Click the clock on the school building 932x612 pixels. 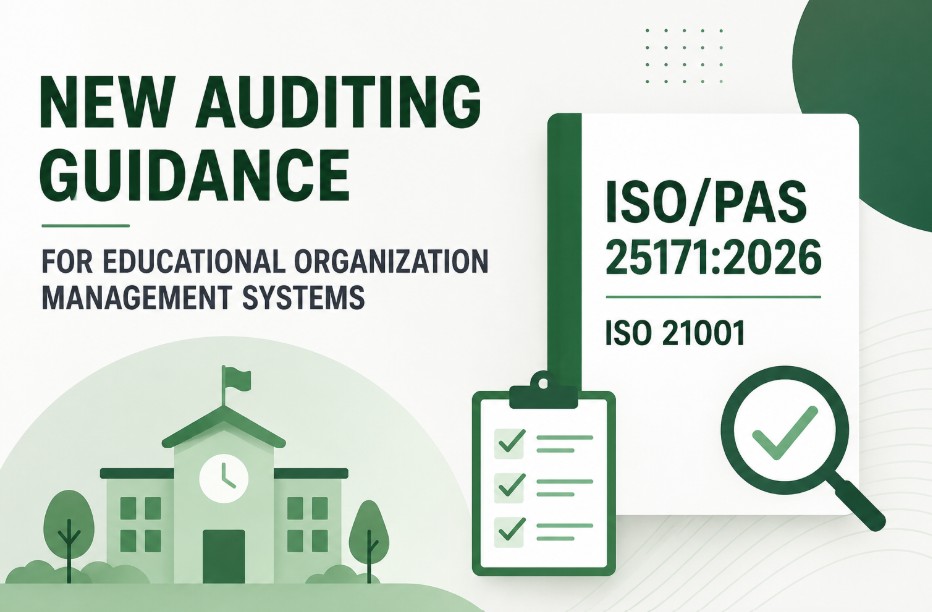[x=223, y=478]
